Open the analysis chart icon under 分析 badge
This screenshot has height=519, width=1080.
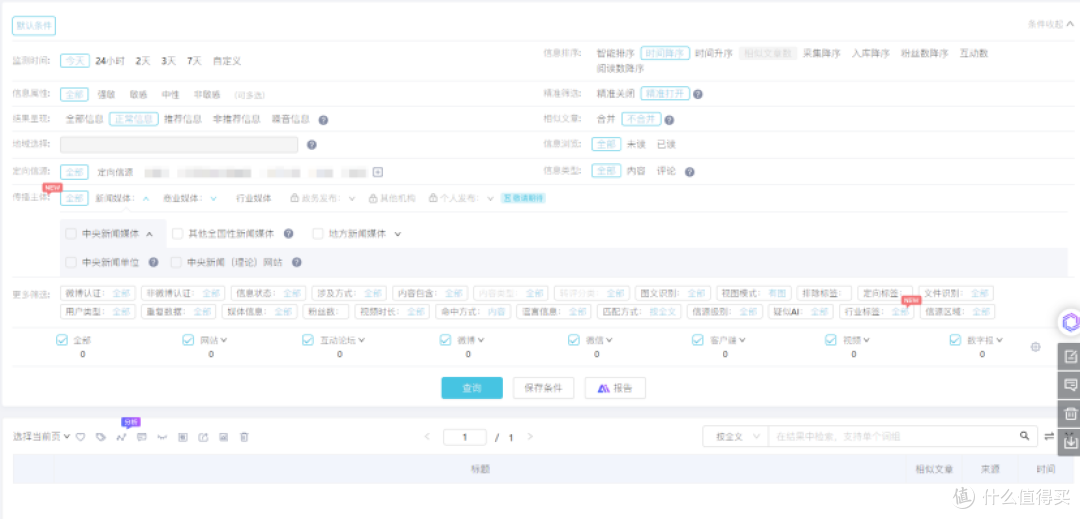pos(122,436)
